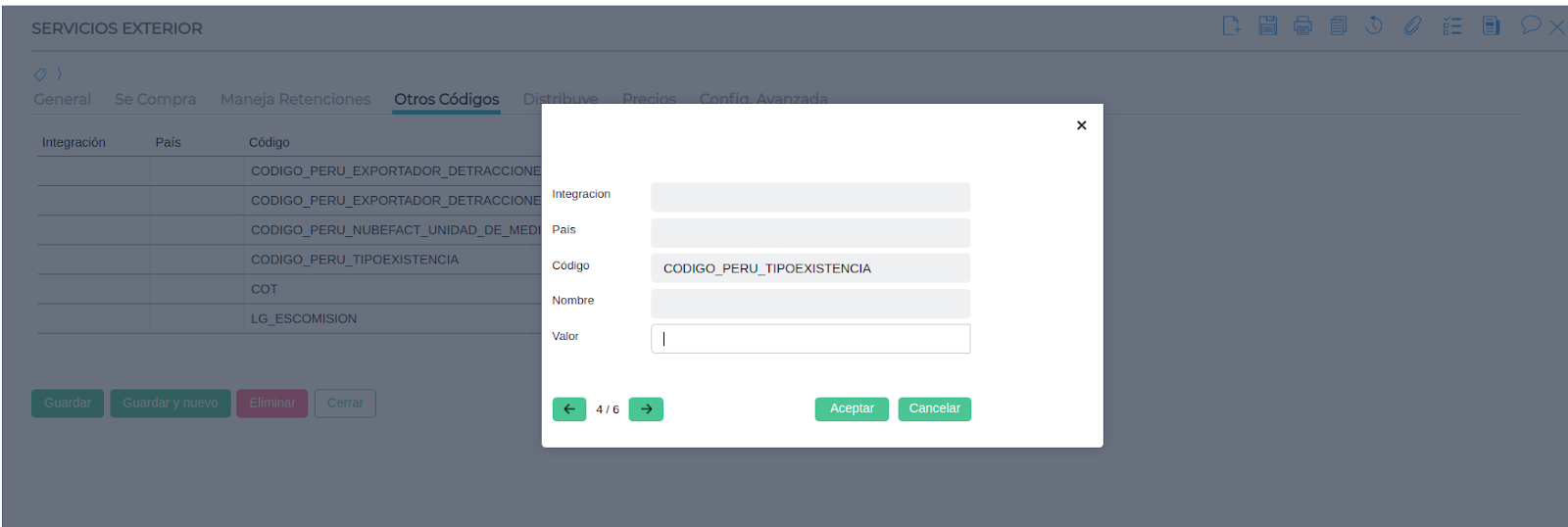Click the save floppy disk icon

tap(1268, 26)
